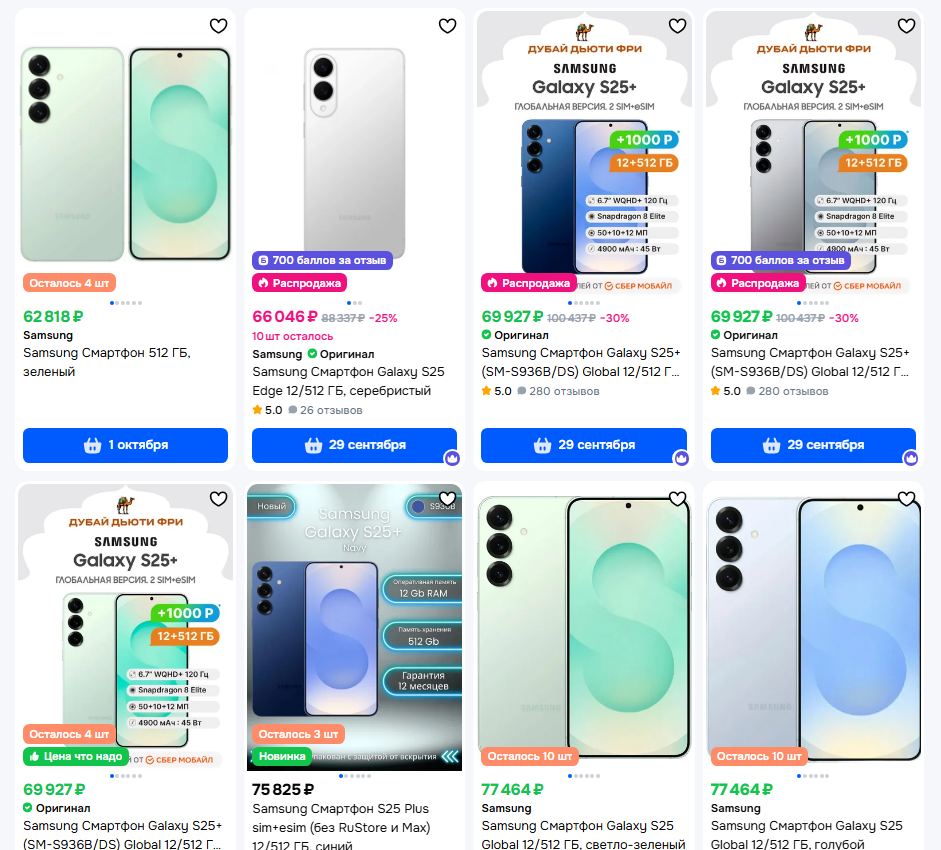Favorite the green Samsung 512 ГБ phone

(x=218, y=26)
